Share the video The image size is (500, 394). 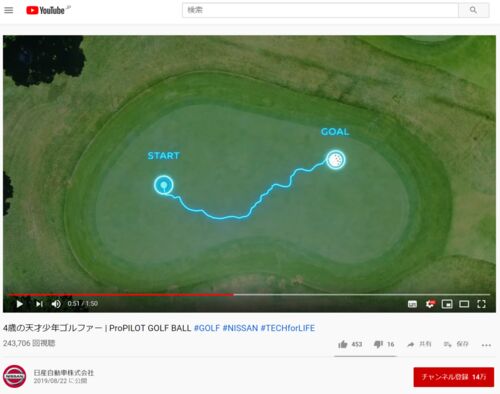(419, 344)
